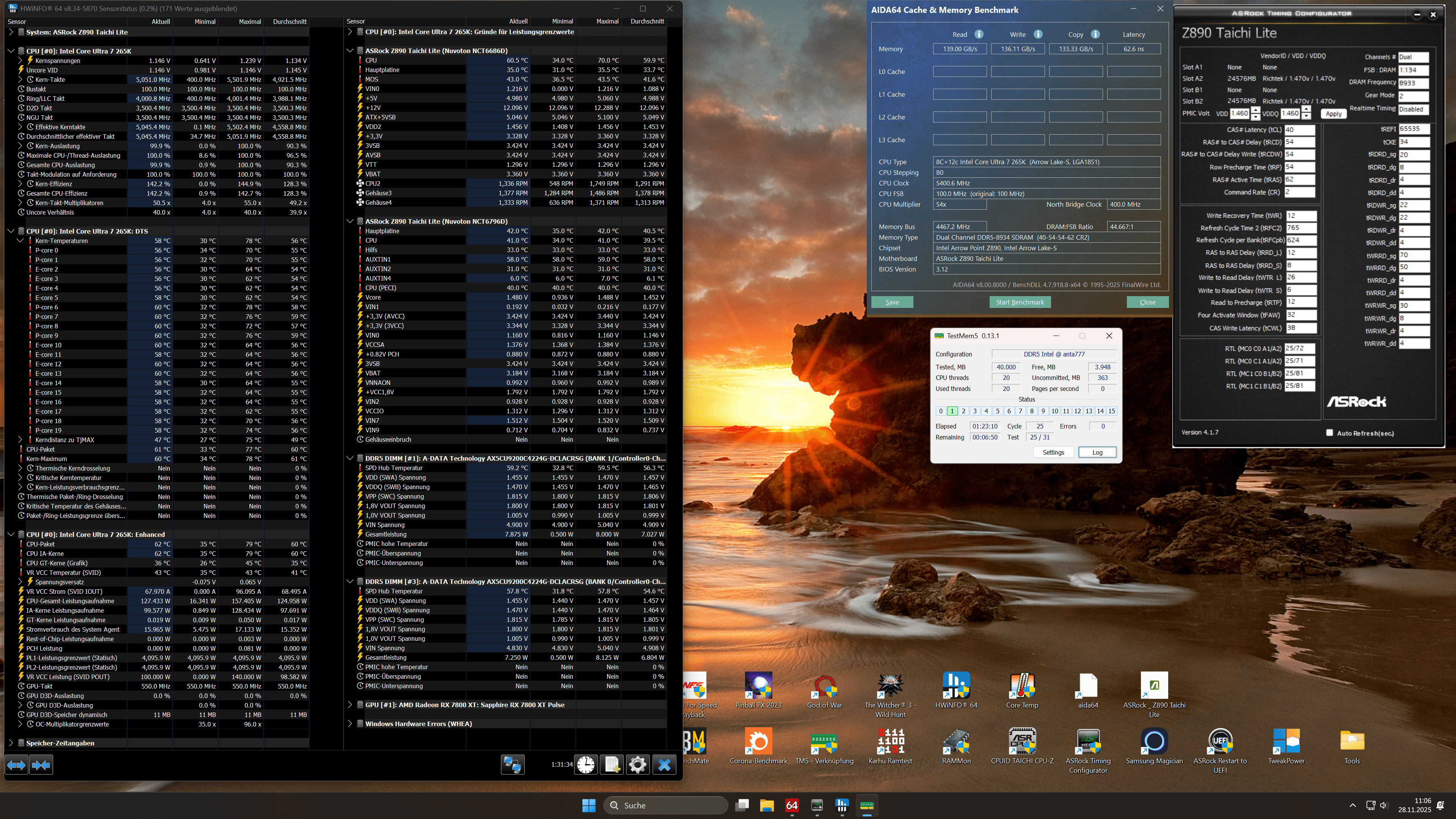This screenshot has width=1456, height=819.
Task: Open HWiNFO remote network monitors icon
Action: tap(513, 765)
